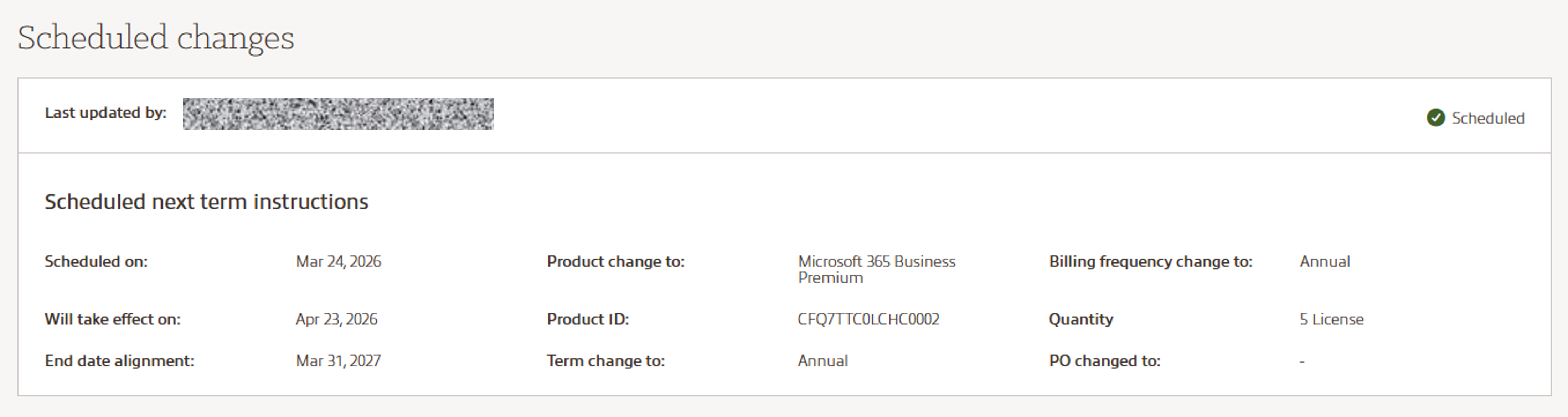Select the Product change to label
The image size is (1568, 417).
(x=615, y=261)
